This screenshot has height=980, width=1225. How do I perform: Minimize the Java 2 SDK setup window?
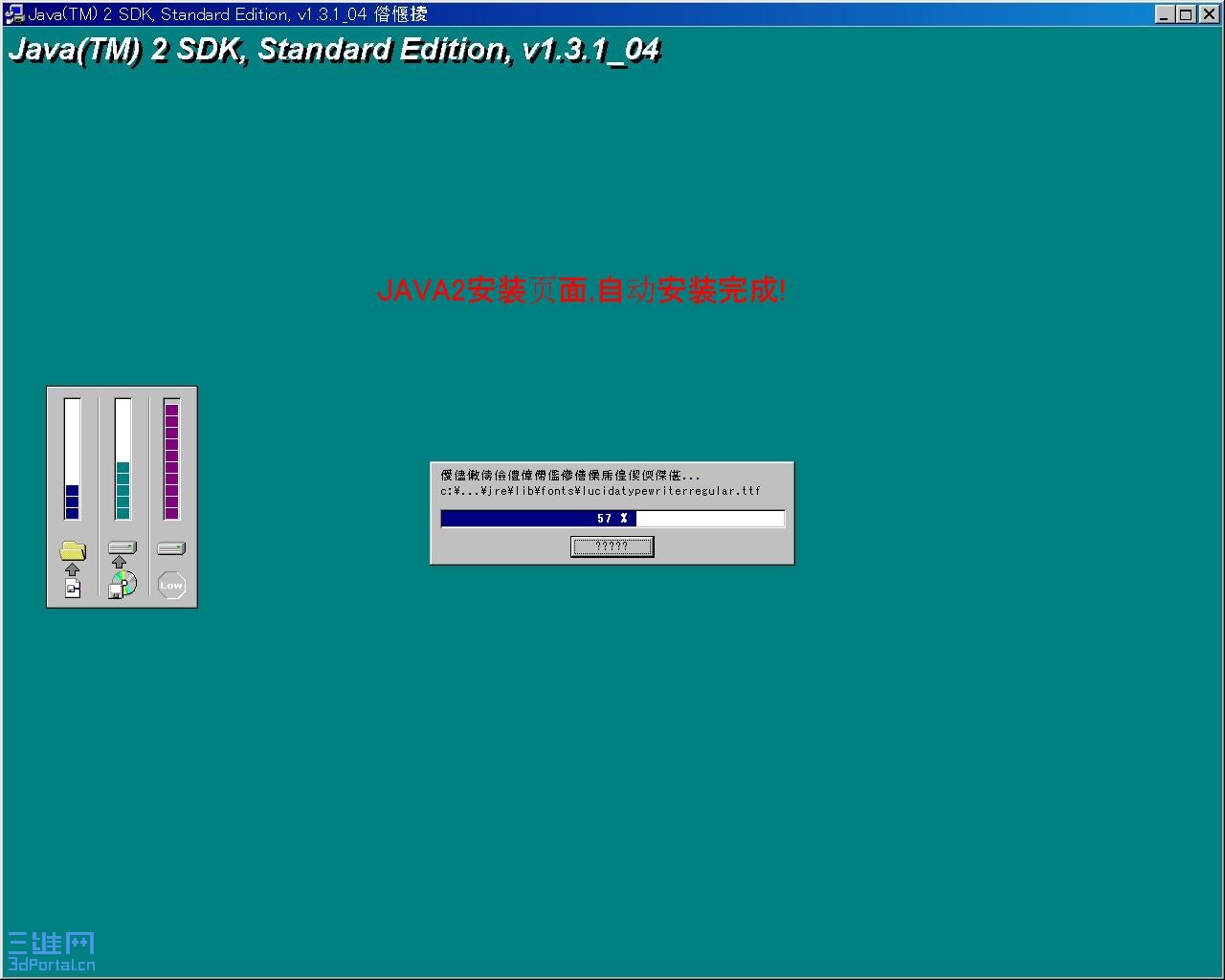point(1165,14)
